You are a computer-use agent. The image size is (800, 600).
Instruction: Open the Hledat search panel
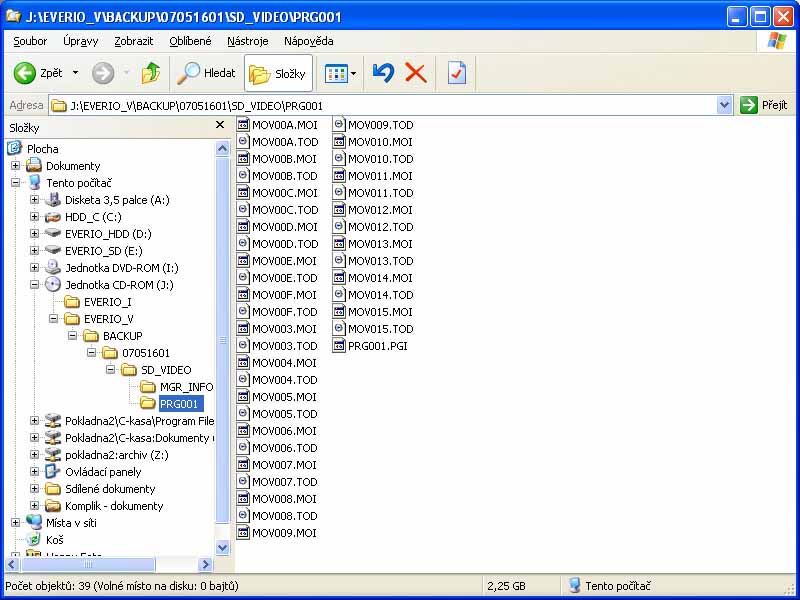point(206,73)
